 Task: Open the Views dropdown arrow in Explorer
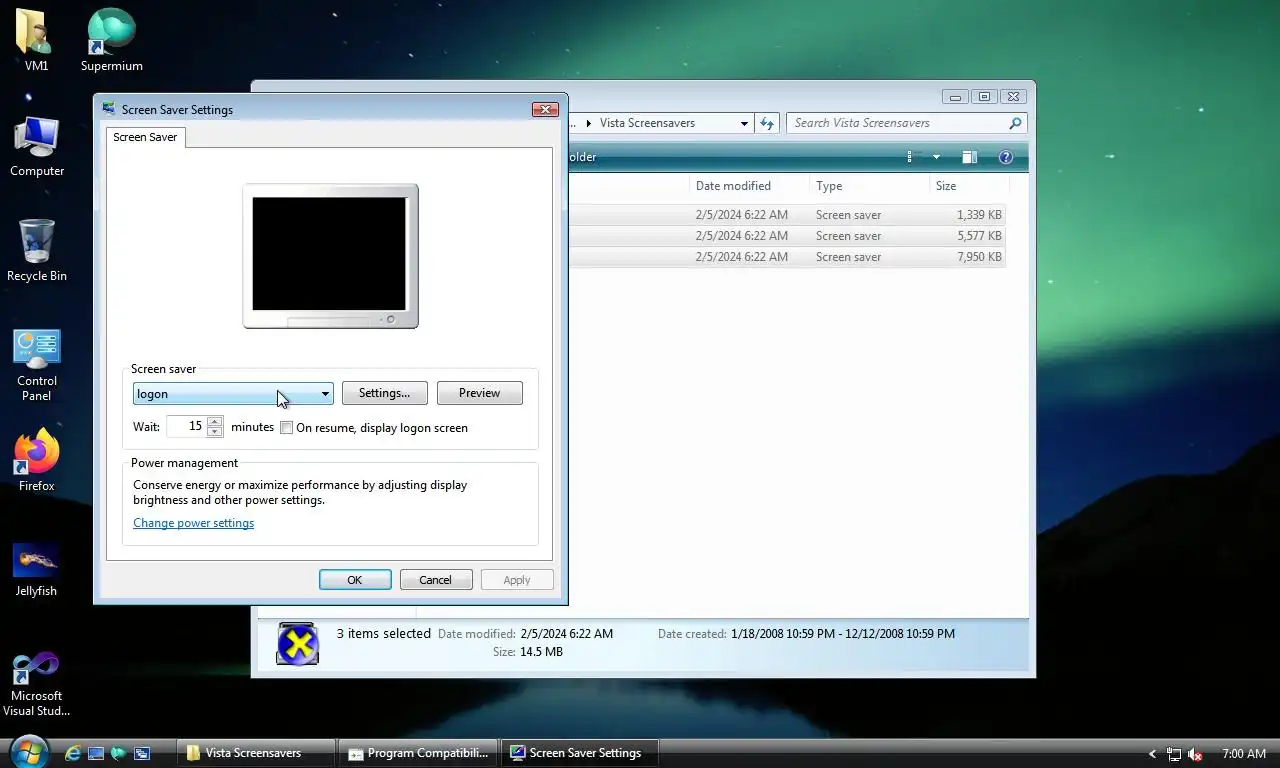click(936, 157)
